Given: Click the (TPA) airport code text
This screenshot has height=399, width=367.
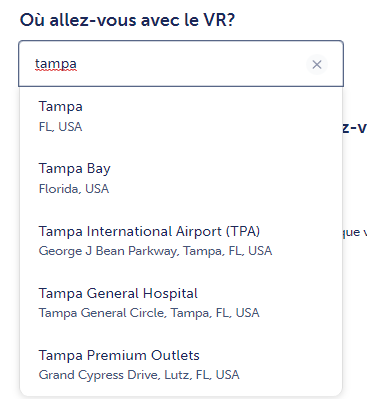Looking at the screenshot, I should coord(243,231).
